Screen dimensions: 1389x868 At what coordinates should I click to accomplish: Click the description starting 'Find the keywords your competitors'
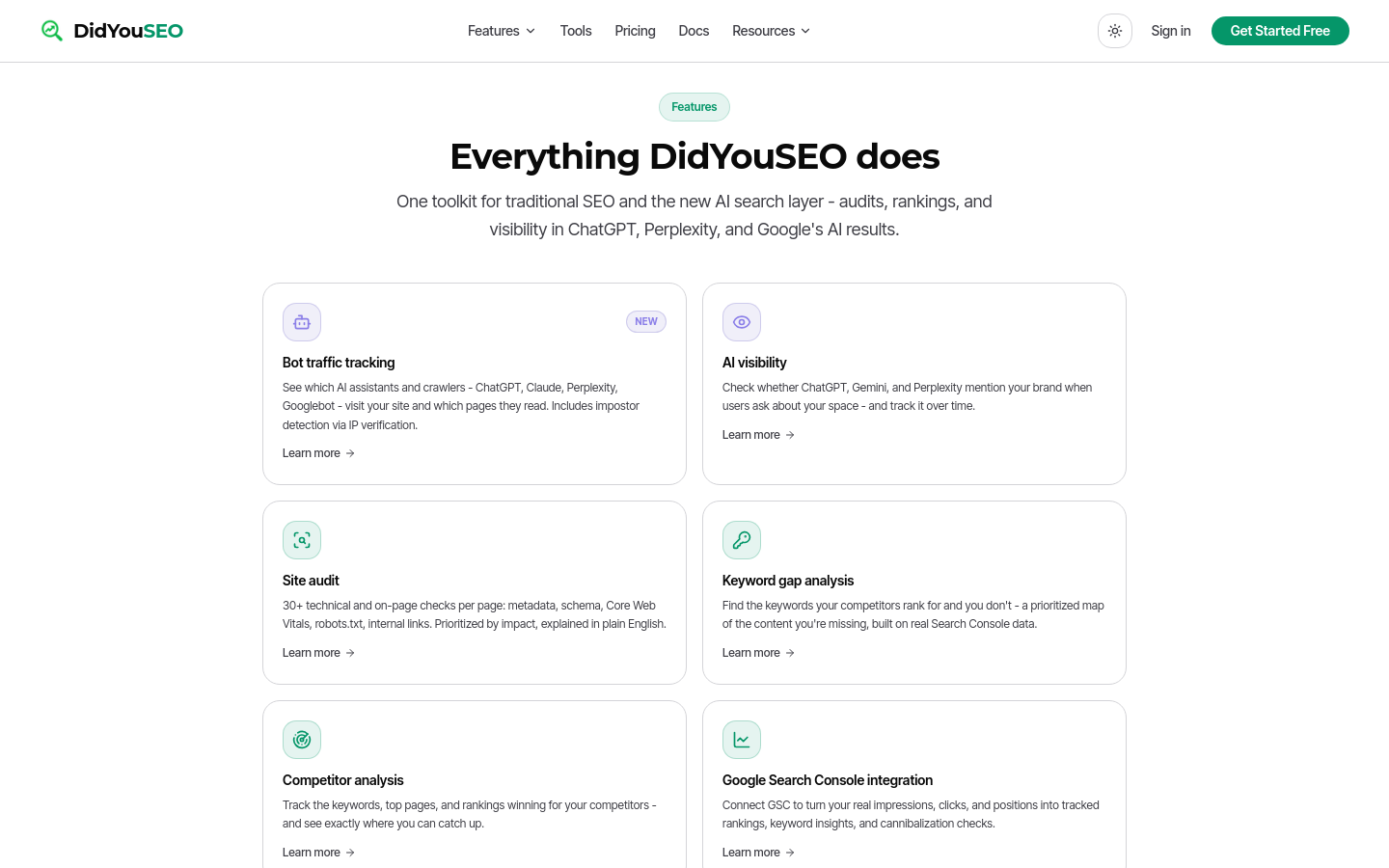pos(913,614)
